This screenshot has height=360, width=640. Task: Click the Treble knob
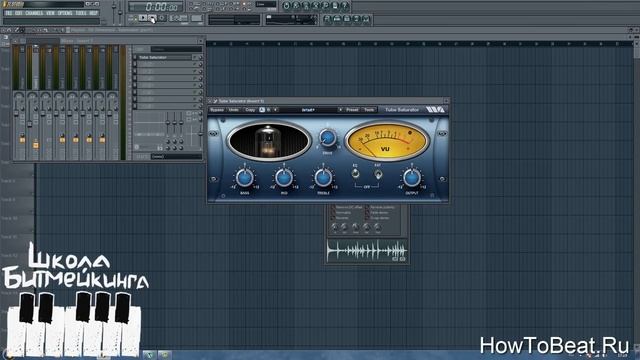[x=323, y=178]
